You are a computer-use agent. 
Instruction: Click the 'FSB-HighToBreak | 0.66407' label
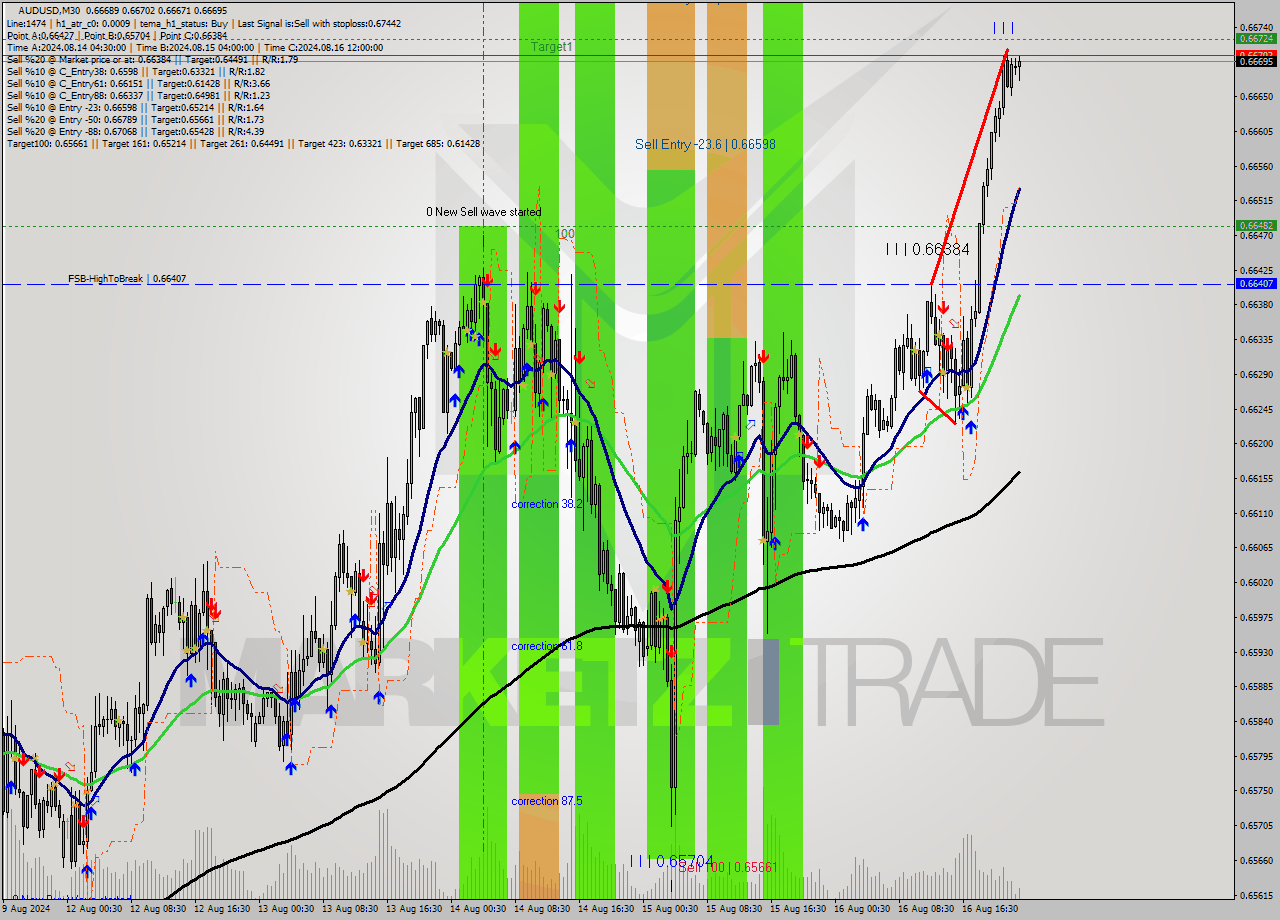(127, 279)
